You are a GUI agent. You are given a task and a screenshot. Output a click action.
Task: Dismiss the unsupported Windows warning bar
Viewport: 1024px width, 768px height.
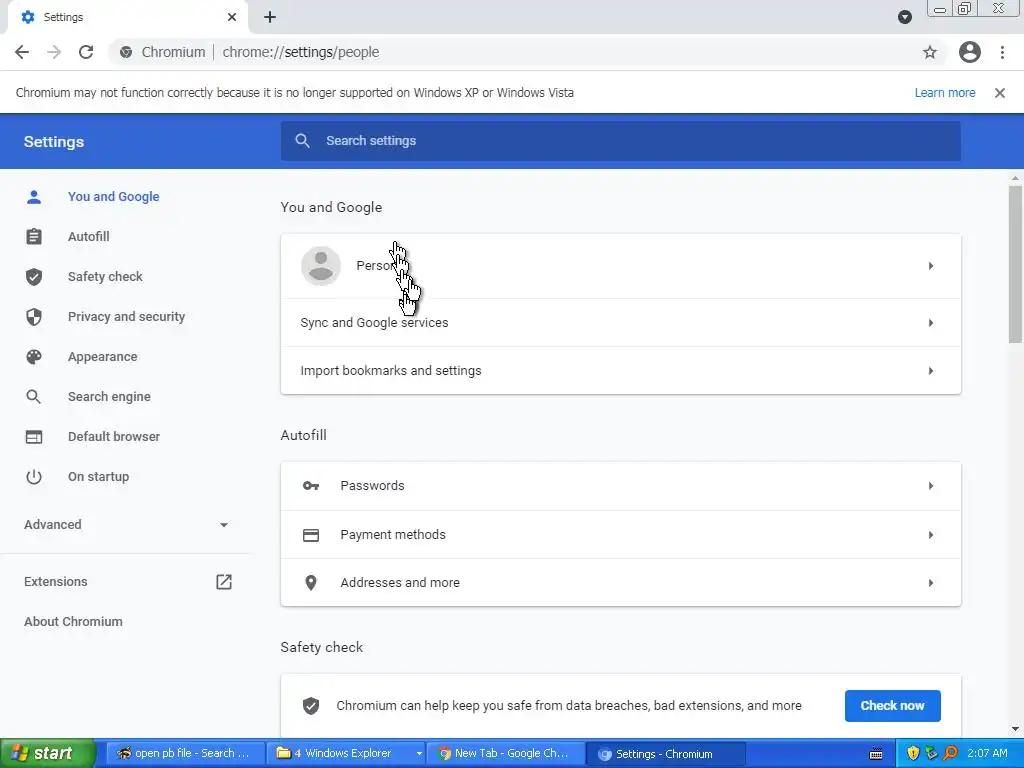1000,93
